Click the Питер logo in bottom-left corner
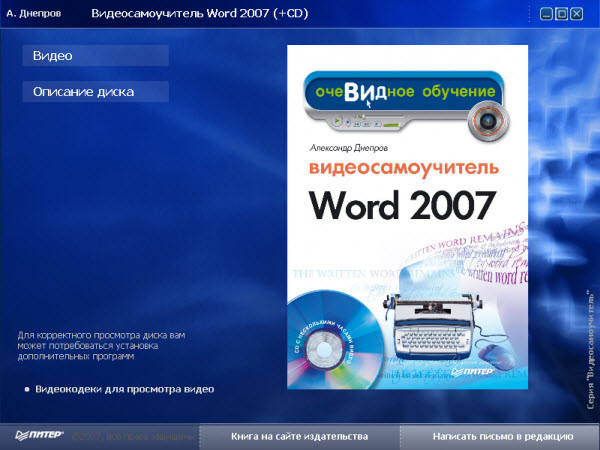600x450 pixels. [x=39, y=436]
